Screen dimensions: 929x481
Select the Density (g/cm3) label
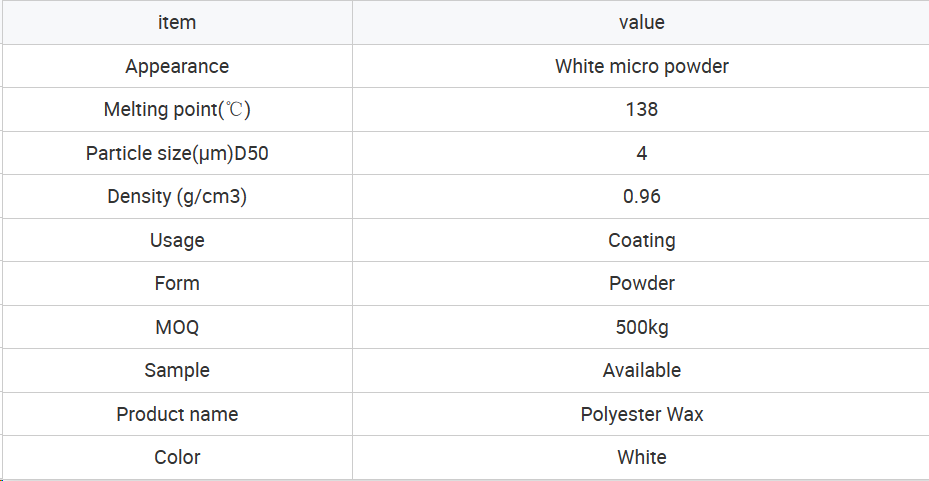tap(177, 197)
